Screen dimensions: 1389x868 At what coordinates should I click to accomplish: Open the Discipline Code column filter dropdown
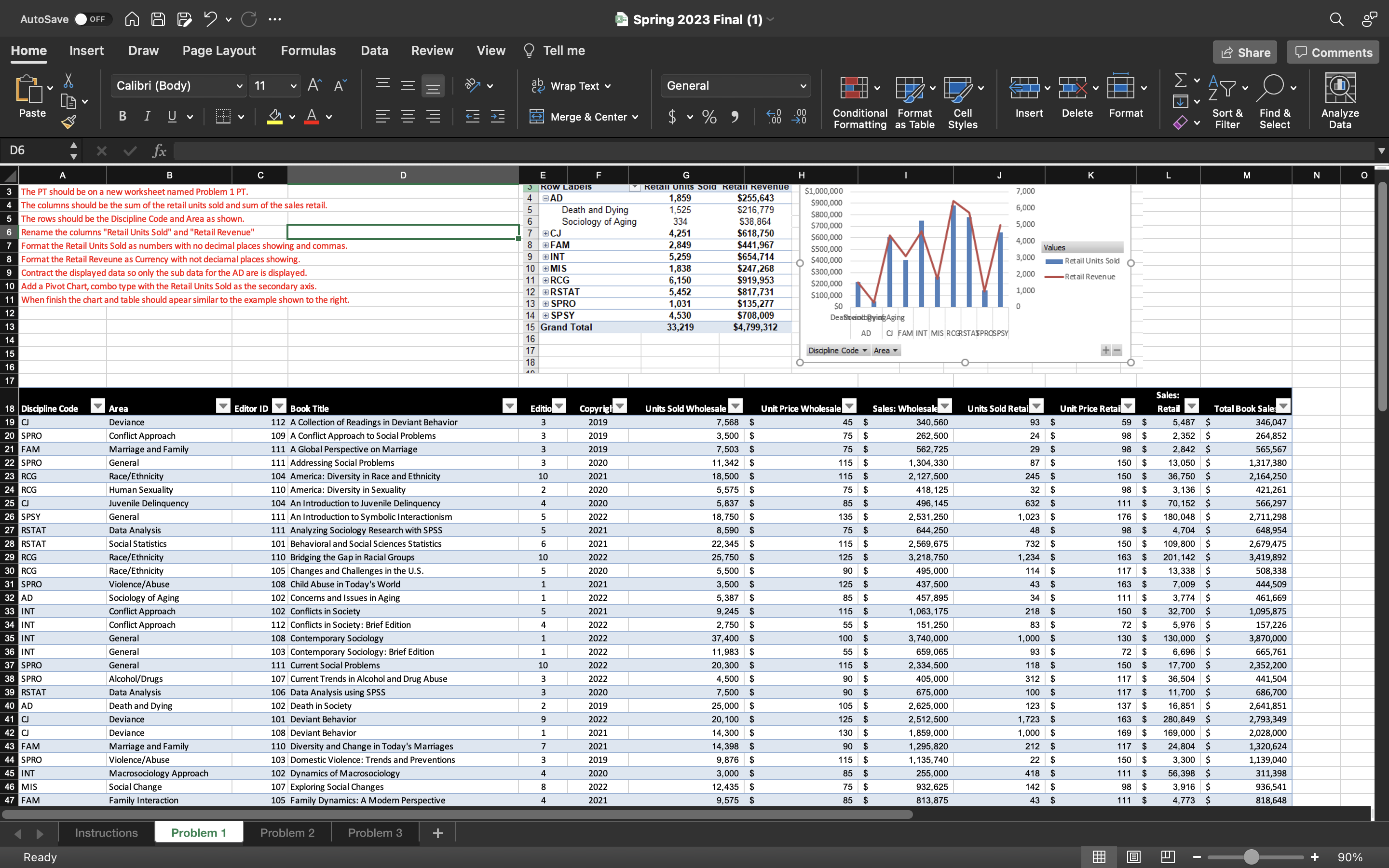pos(97,407)
